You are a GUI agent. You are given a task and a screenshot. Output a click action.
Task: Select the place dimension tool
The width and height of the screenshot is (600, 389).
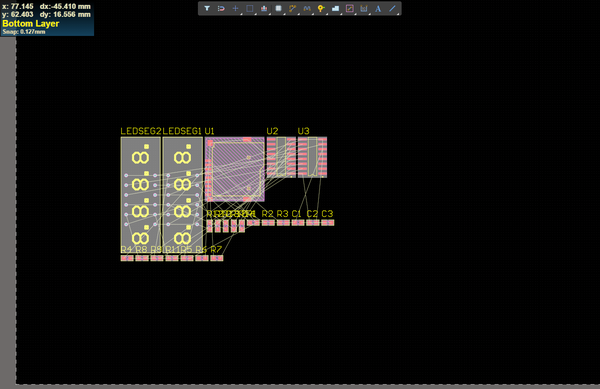click(364, 8)
